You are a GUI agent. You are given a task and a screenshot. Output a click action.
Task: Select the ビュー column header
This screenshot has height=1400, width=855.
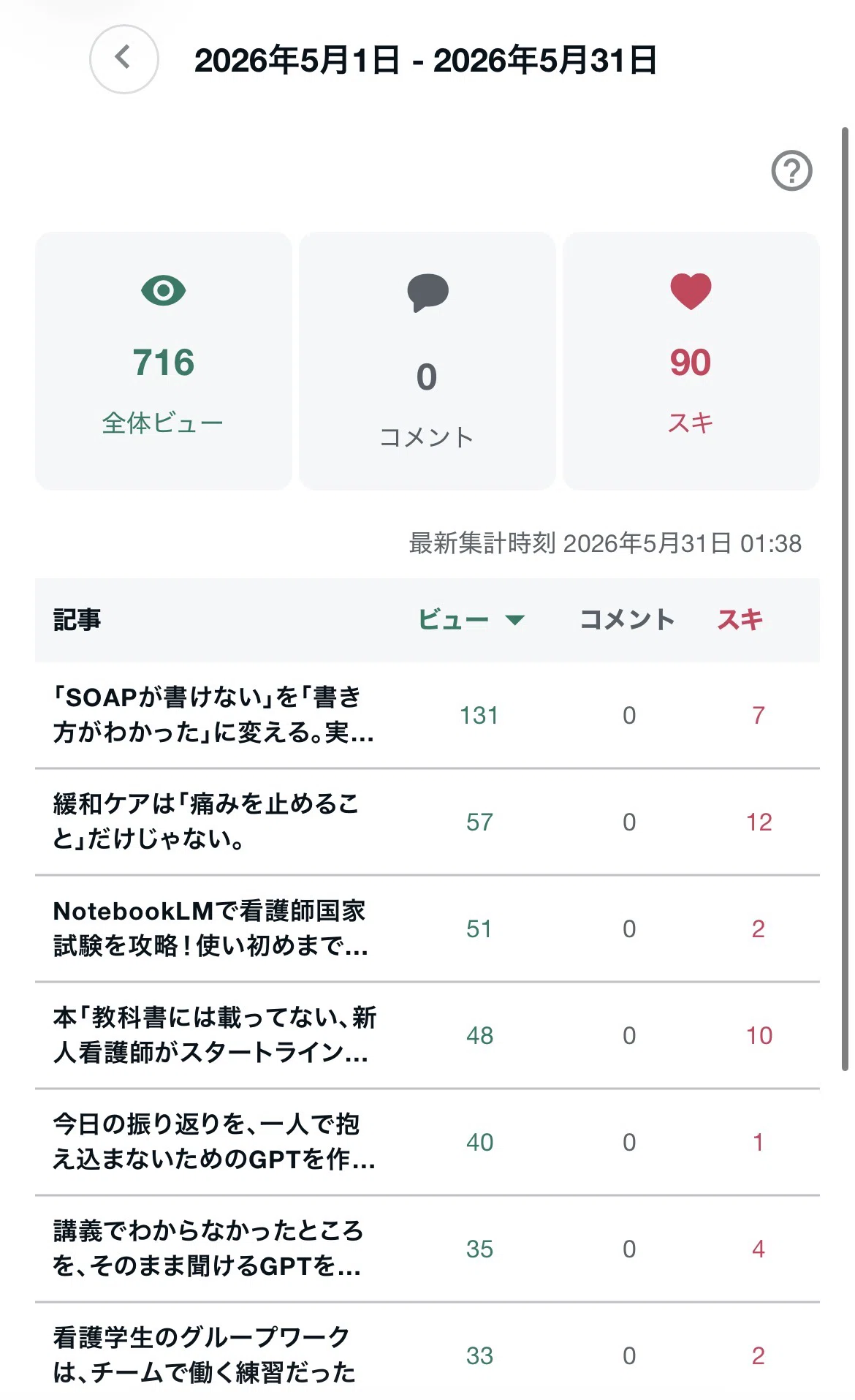pos(453,620)
